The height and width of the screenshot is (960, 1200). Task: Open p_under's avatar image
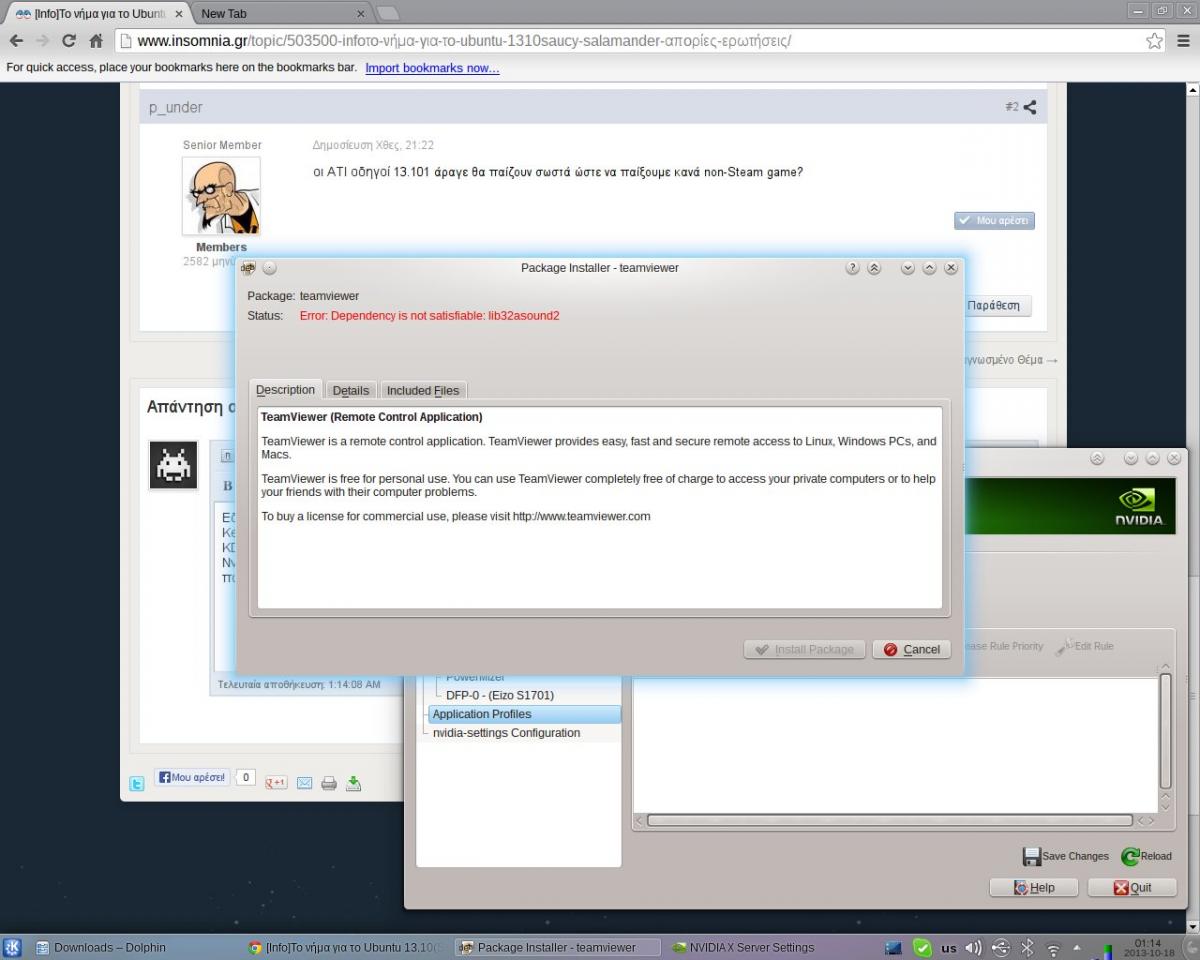pyautogui.click(x=221, y=196)
